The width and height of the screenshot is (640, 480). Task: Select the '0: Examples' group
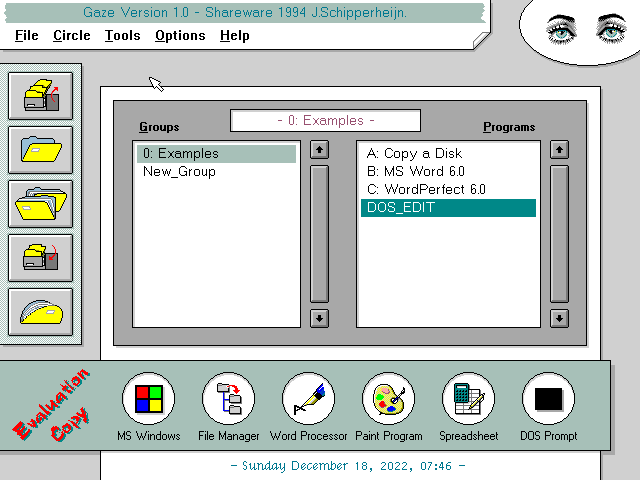[216, 154]
